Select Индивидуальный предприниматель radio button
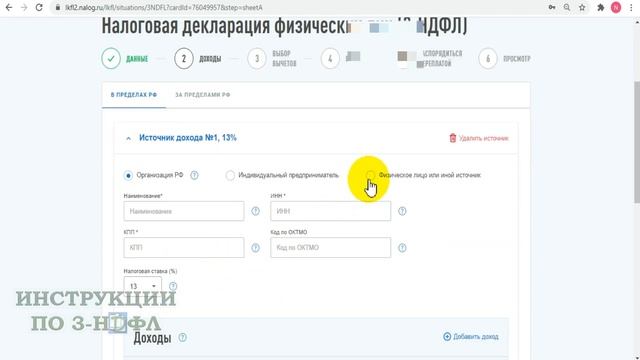 click(x=230, y=176)
